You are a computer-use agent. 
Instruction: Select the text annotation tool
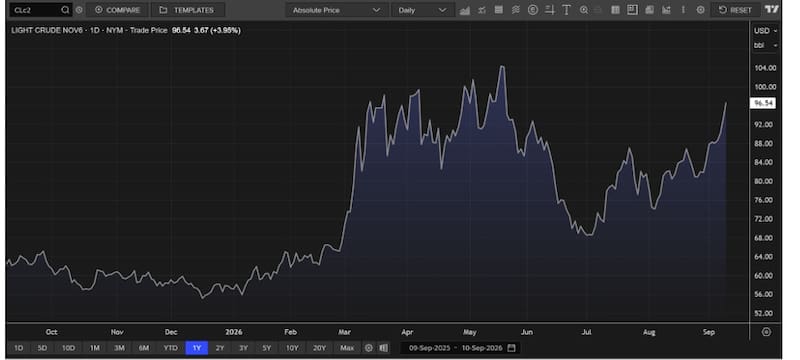[566, 10]
